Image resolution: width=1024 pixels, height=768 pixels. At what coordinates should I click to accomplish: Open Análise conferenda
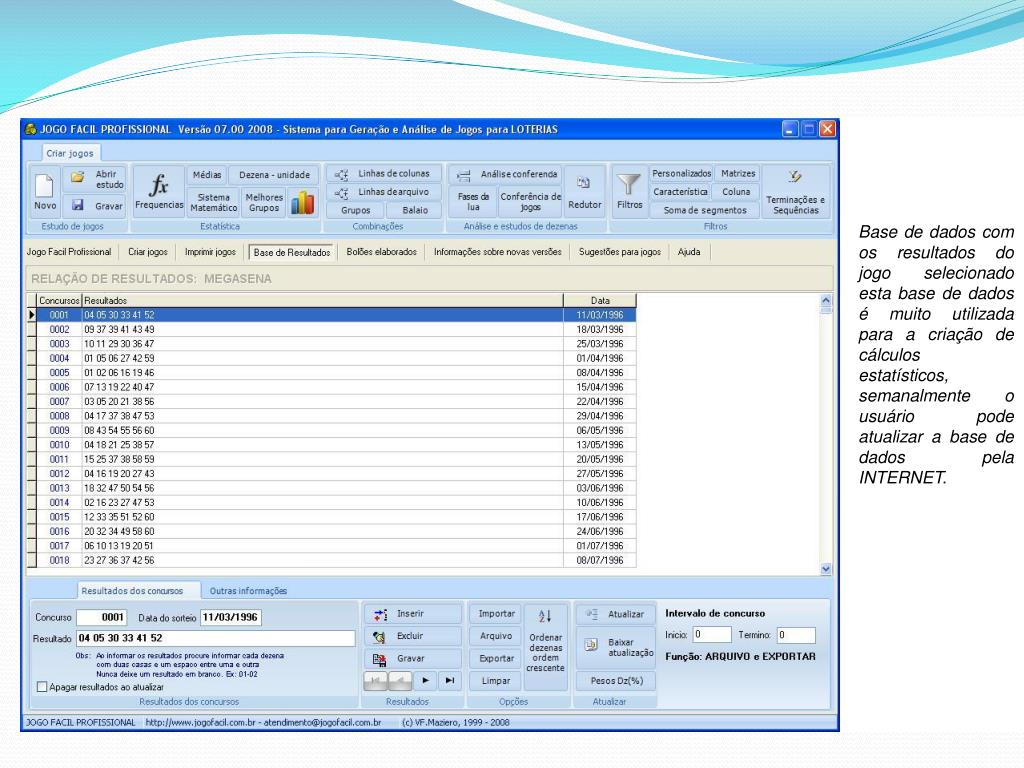tap(507, 174)
